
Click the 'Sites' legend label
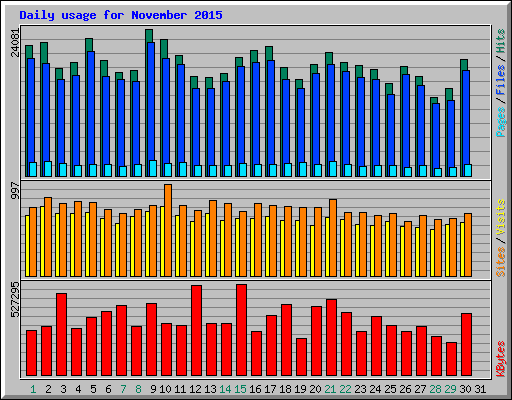click(501, 262)
